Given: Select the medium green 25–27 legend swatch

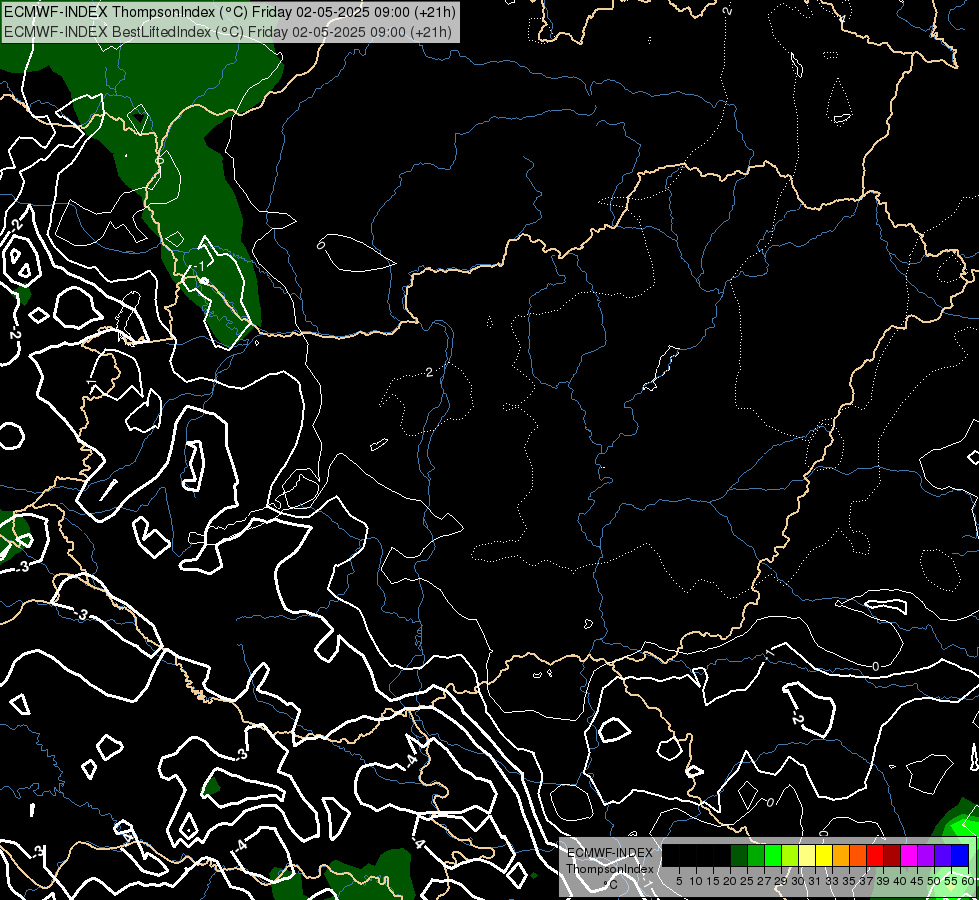Looking at the screenshot, I should [756, 855].
